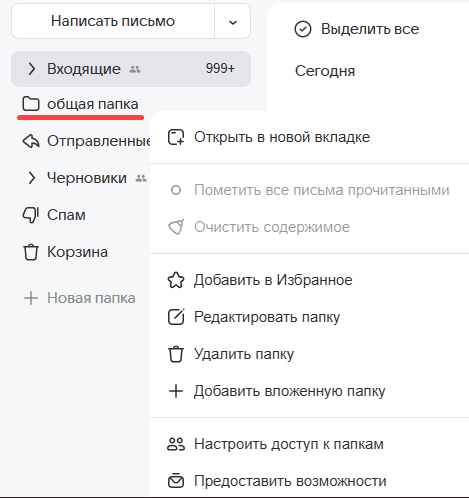Expand the Входящие folder chevron
The width and height of the screenshot is (469, 498).
pos(32,69)
